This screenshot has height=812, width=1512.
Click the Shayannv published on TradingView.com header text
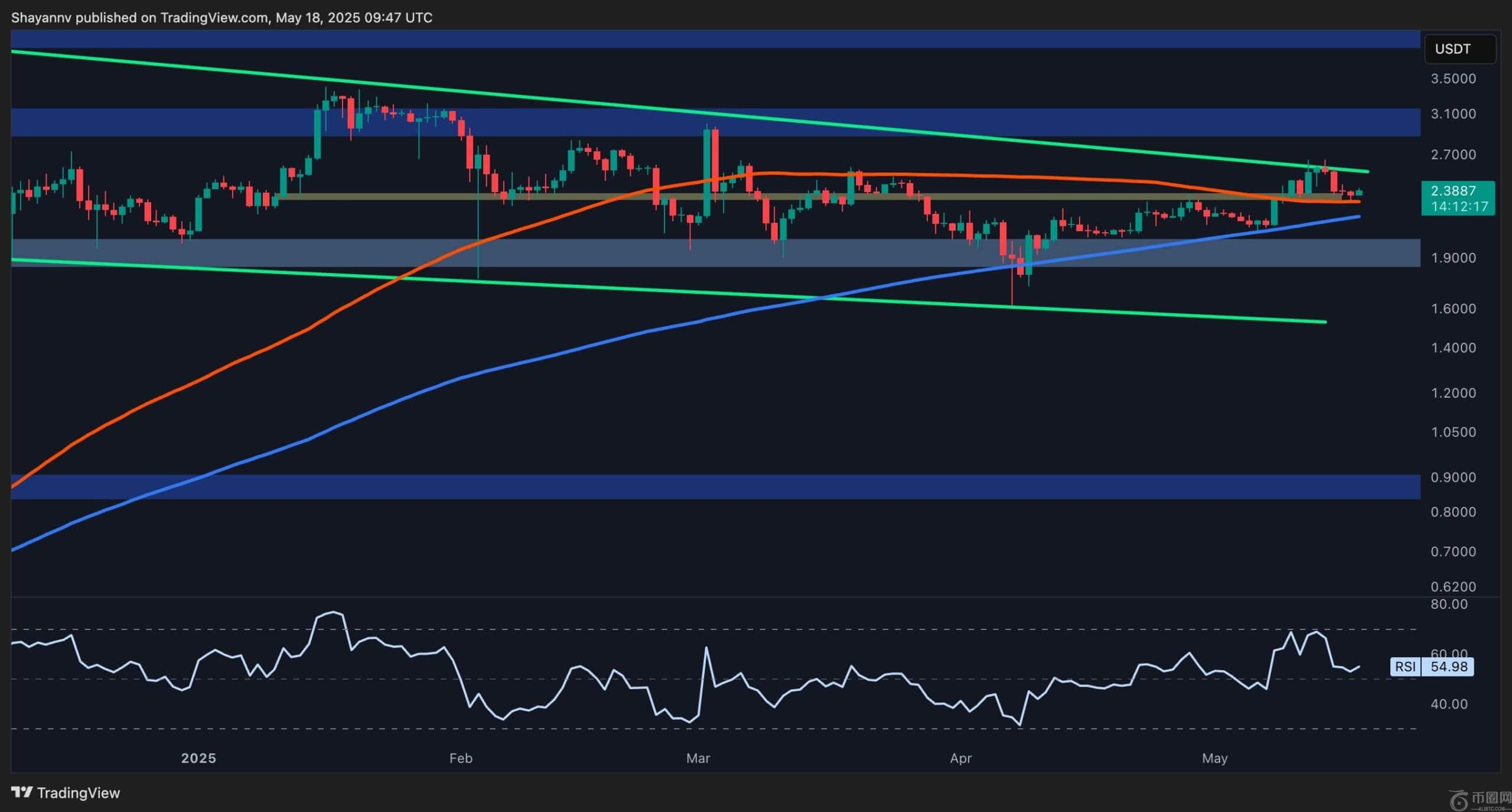221,18
